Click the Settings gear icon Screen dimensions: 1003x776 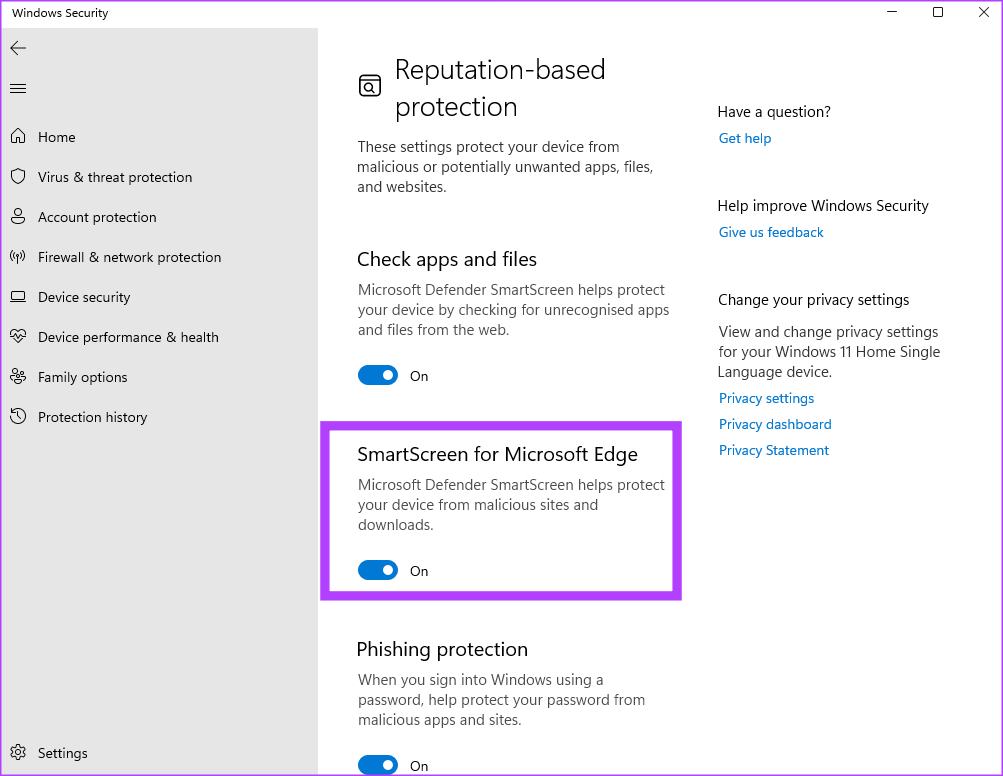pos(18,752)
